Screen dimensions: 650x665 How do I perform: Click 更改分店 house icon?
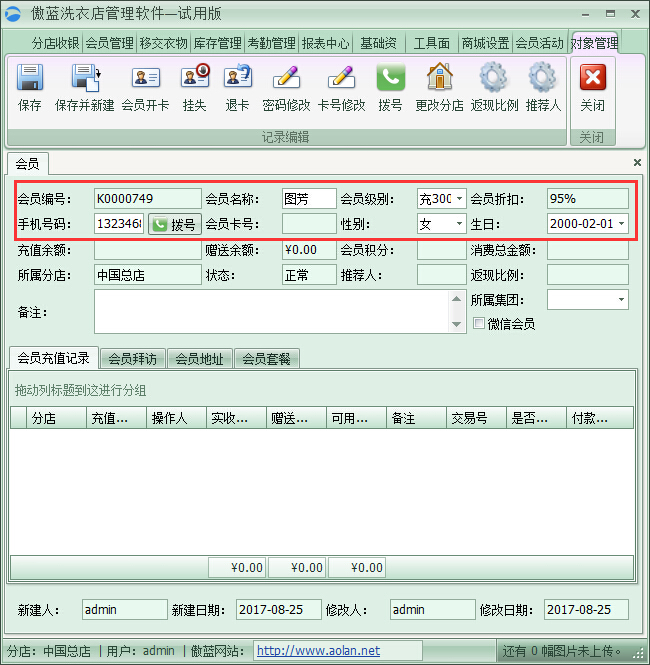pyautogui.click(x=439, y=79)
